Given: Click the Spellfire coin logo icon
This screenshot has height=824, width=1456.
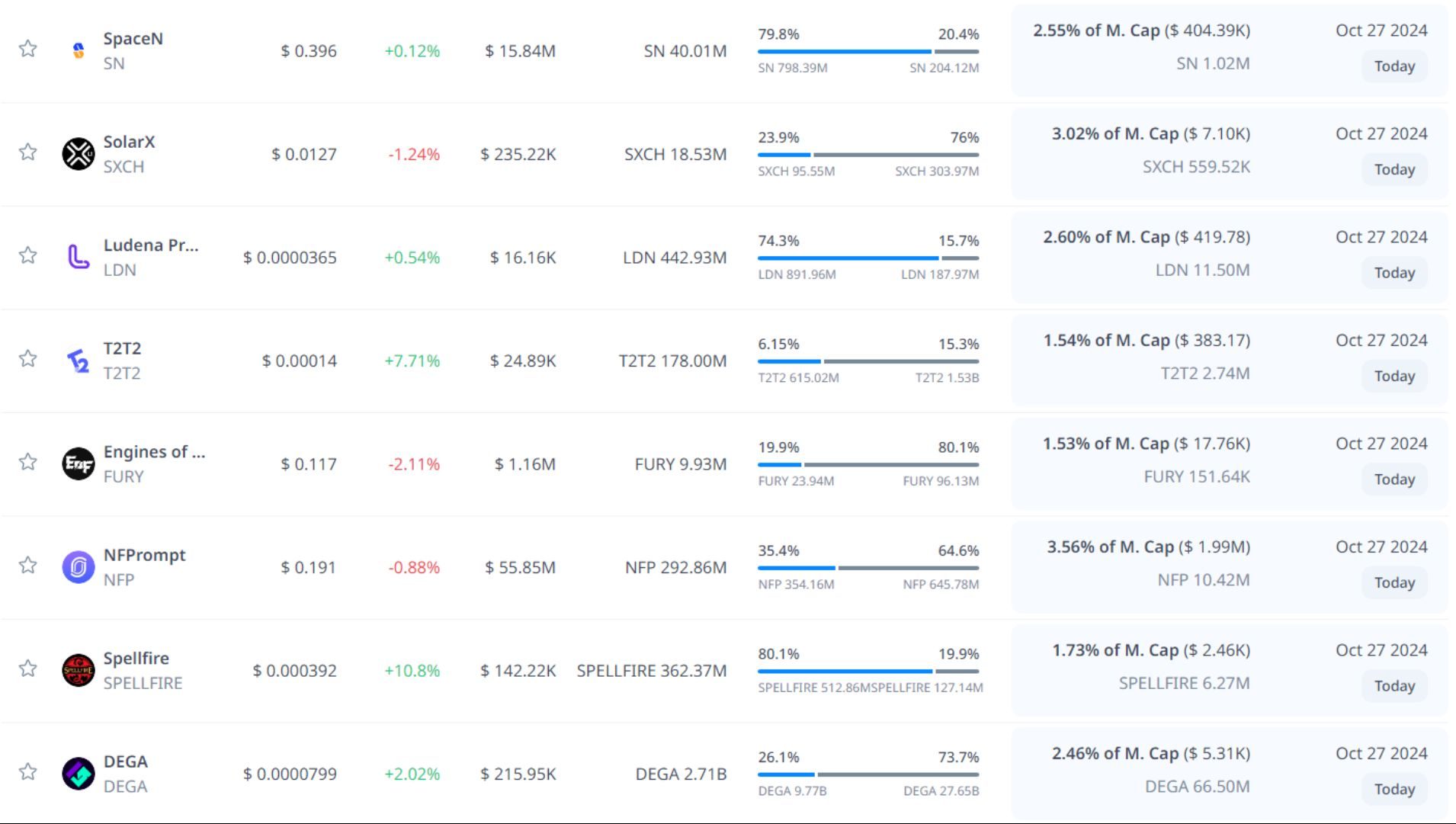Looking at the screenshot, I should [x=78, y=670].
